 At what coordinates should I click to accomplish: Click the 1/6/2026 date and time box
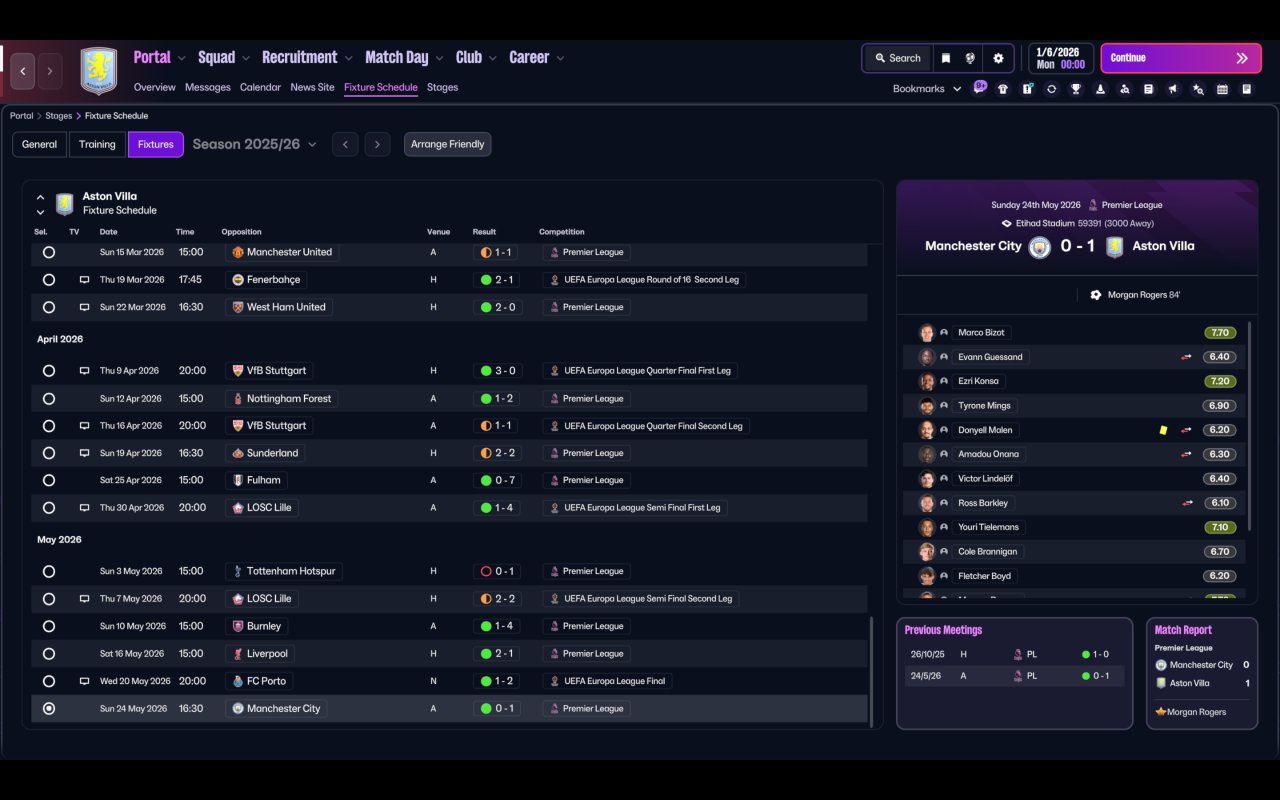coord(1060,58)
